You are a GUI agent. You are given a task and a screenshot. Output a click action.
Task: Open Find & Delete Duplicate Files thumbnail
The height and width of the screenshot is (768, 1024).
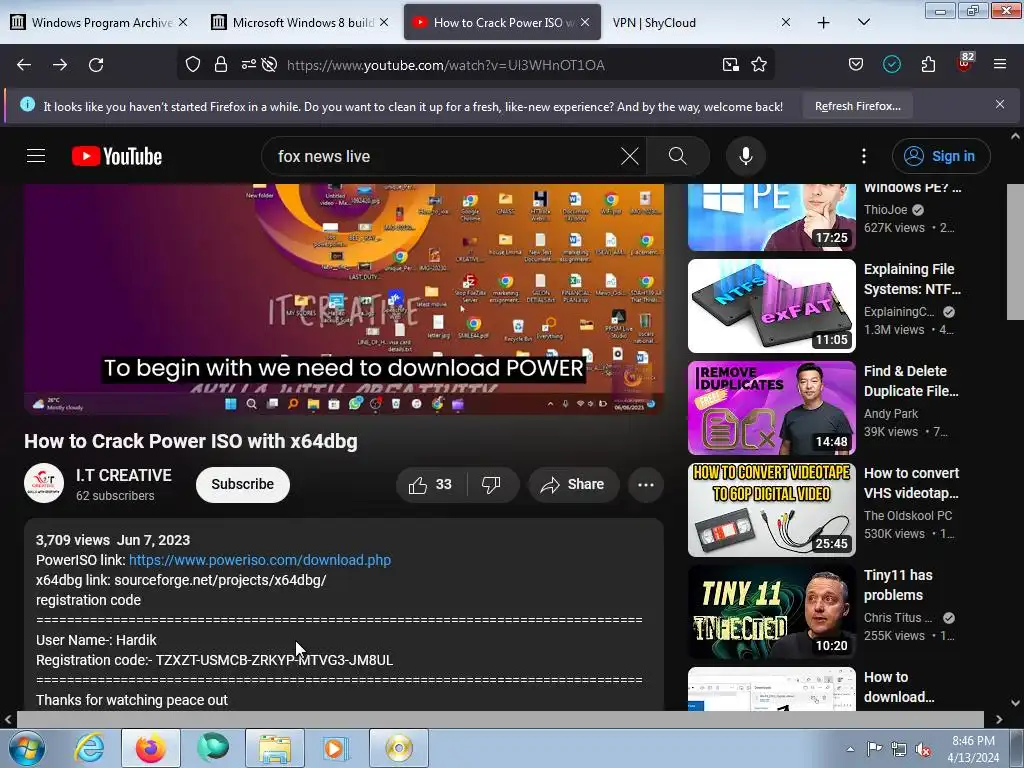(772, 408)
